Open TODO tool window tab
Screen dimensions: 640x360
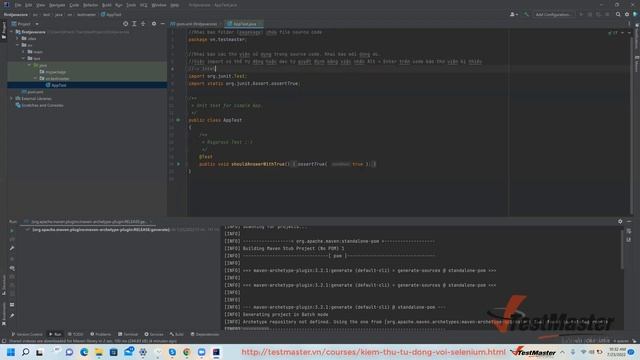(76, 334)
